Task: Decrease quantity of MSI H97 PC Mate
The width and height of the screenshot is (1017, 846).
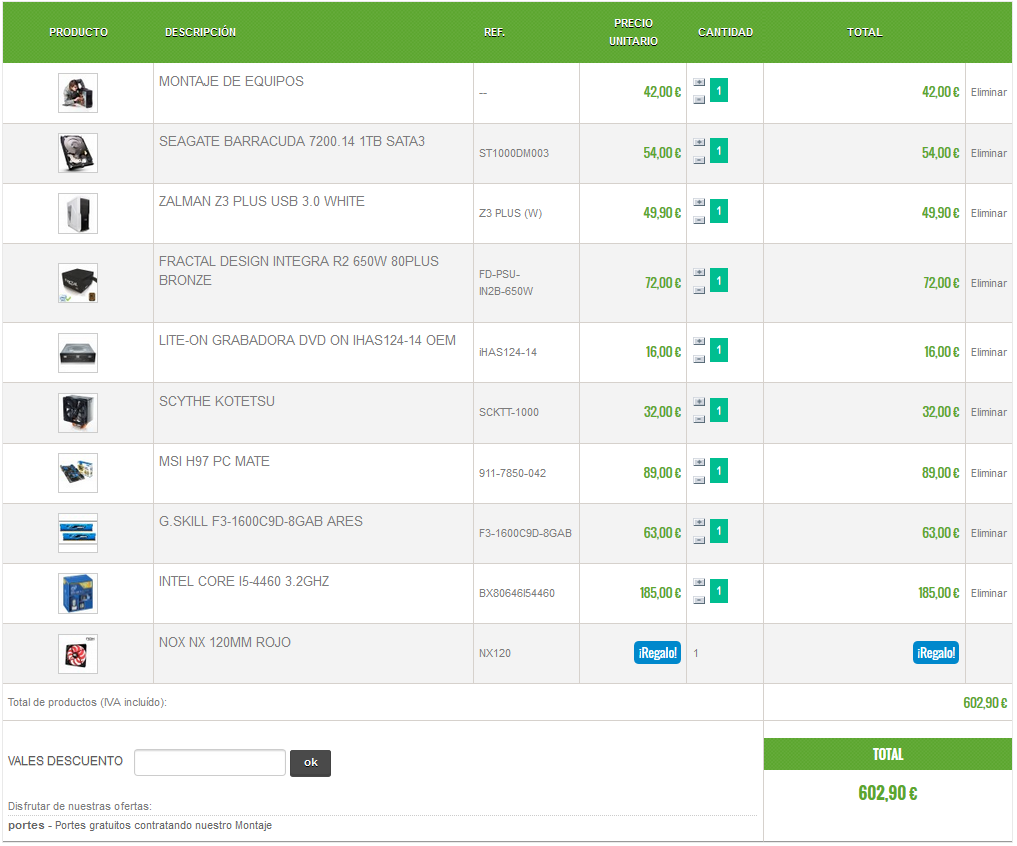Action: pyautogui.click(x=699, y=481)
